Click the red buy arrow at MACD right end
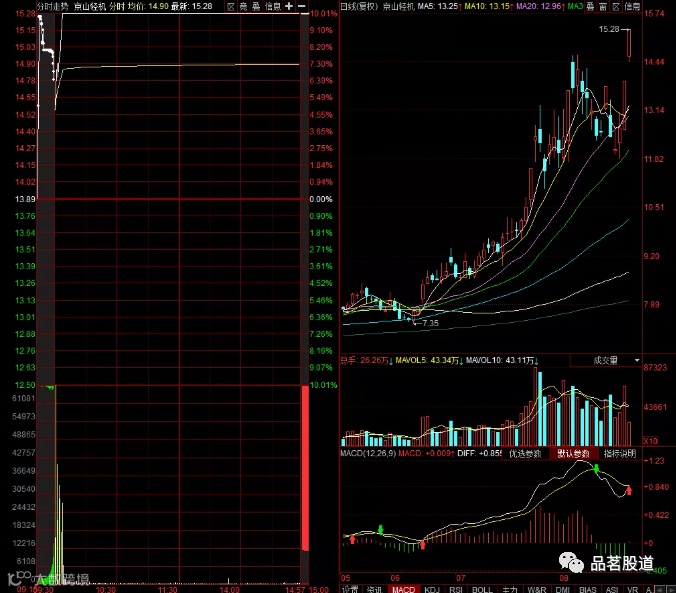The image size is (676, 593). pos(629,490)
